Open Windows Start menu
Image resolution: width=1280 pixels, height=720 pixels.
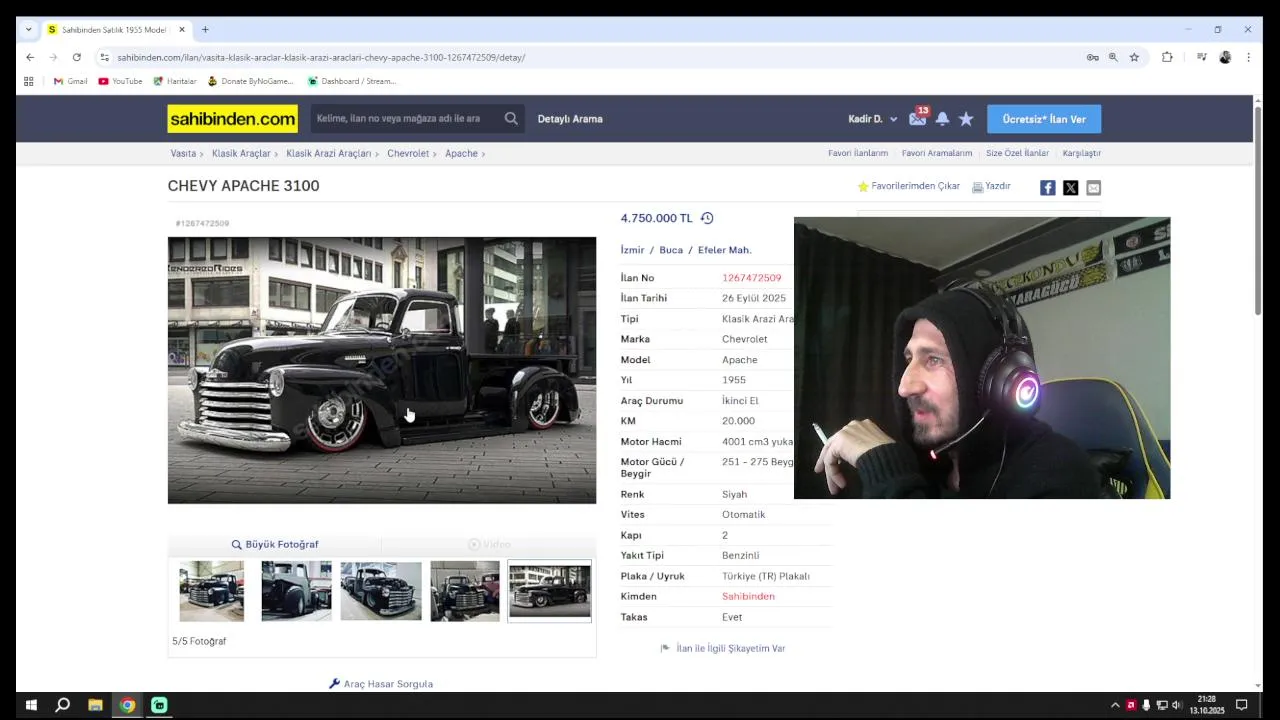31,705
